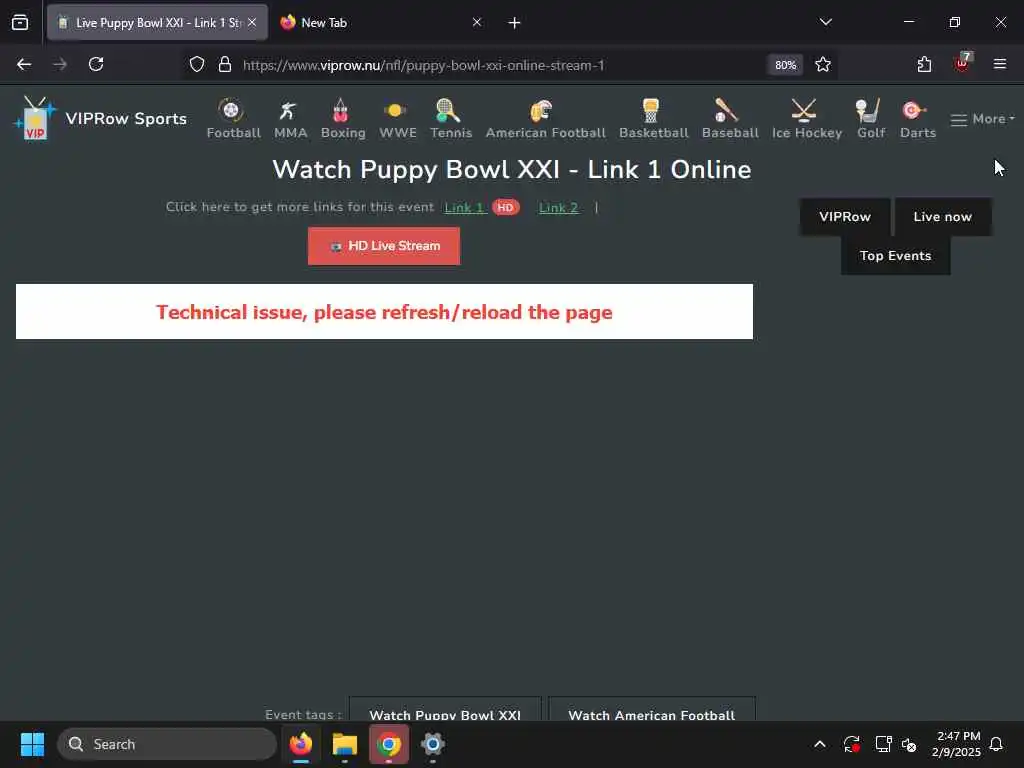Select the Boxing category icon
This screenshot has width=1024, height=768.
click(343, 119)
